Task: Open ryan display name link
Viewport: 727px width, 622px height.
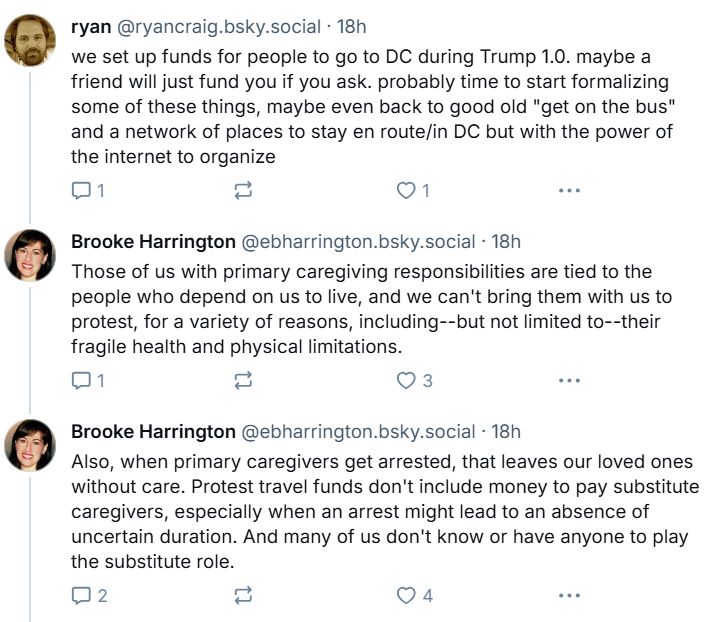Action: click(x=91, y=27)
